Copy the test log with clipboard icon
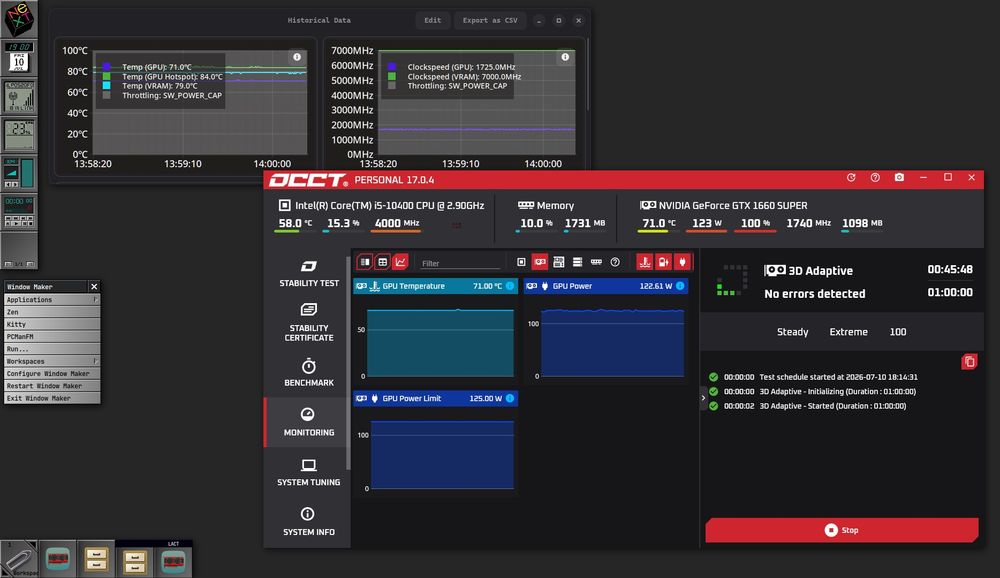The width and height of the screenshot is (1000, 578). click(969, 362)
